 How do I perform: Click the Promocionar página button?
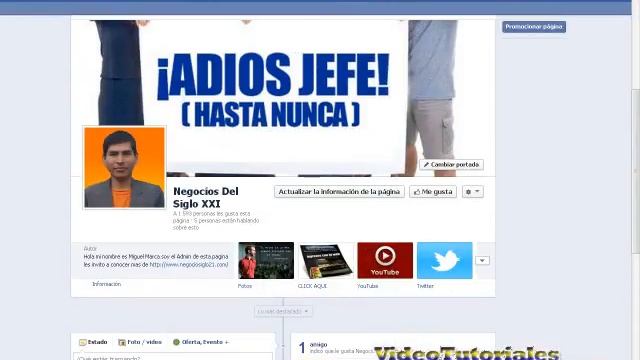click(x=533, y=27)
